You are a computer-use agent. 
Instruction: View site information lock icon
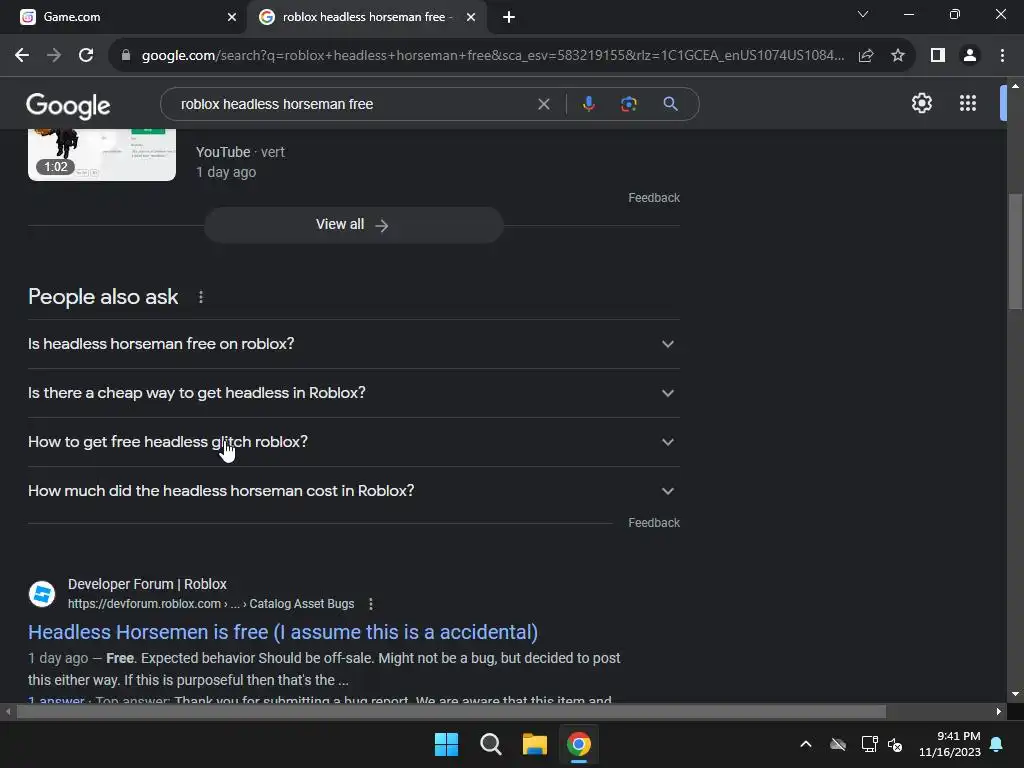coord(126,56)
